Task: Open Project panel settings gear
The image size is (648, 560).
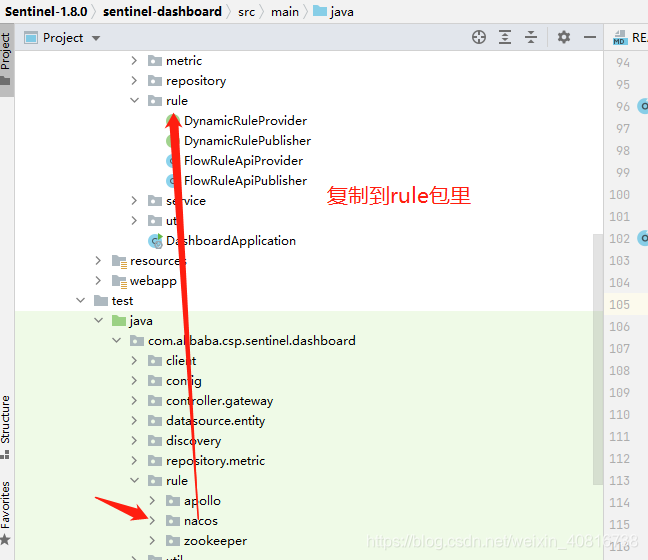Action: (564, 37)
